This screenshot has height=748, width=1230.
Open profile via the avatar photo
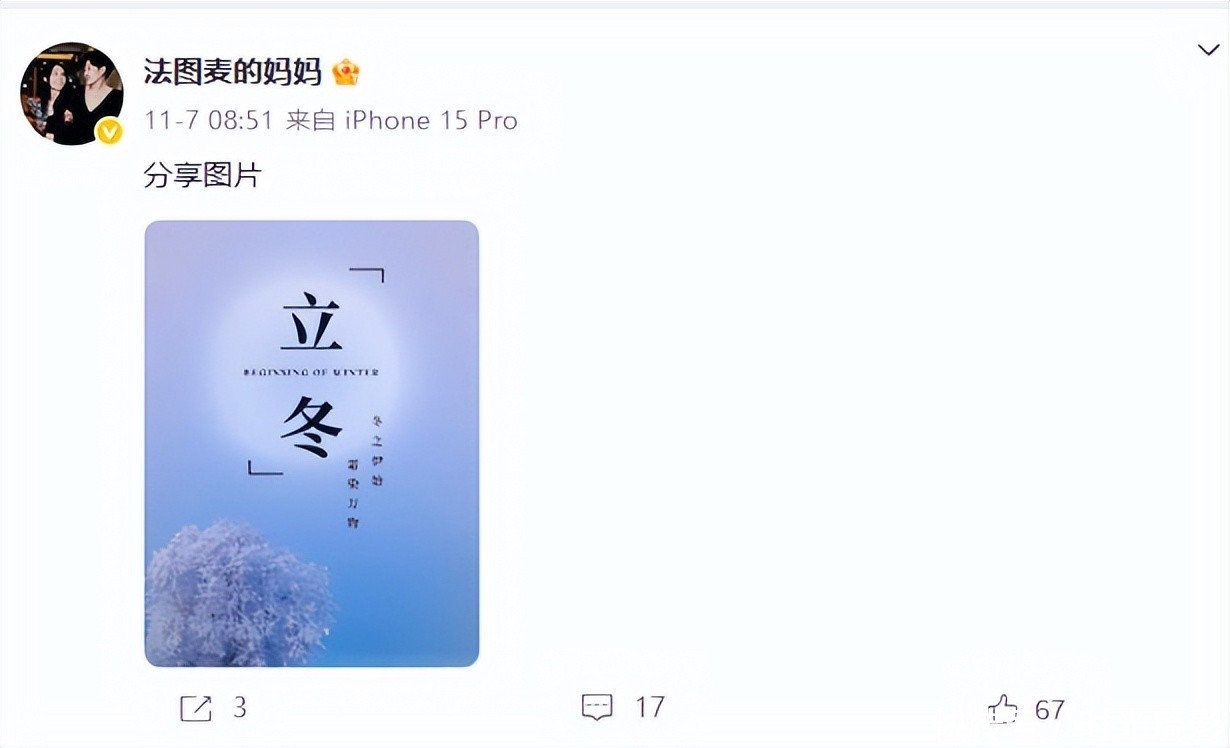[x=71, y=94]
